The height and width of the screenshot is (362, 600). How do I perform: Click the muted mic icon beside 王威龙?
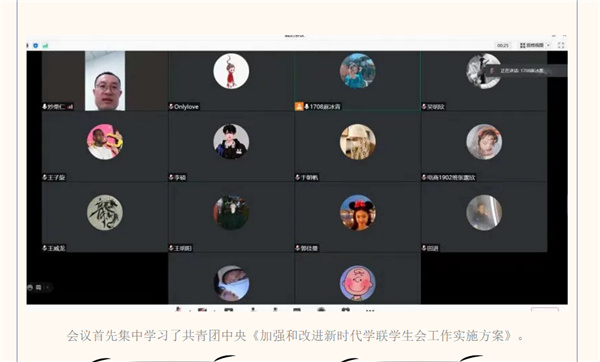44,248
